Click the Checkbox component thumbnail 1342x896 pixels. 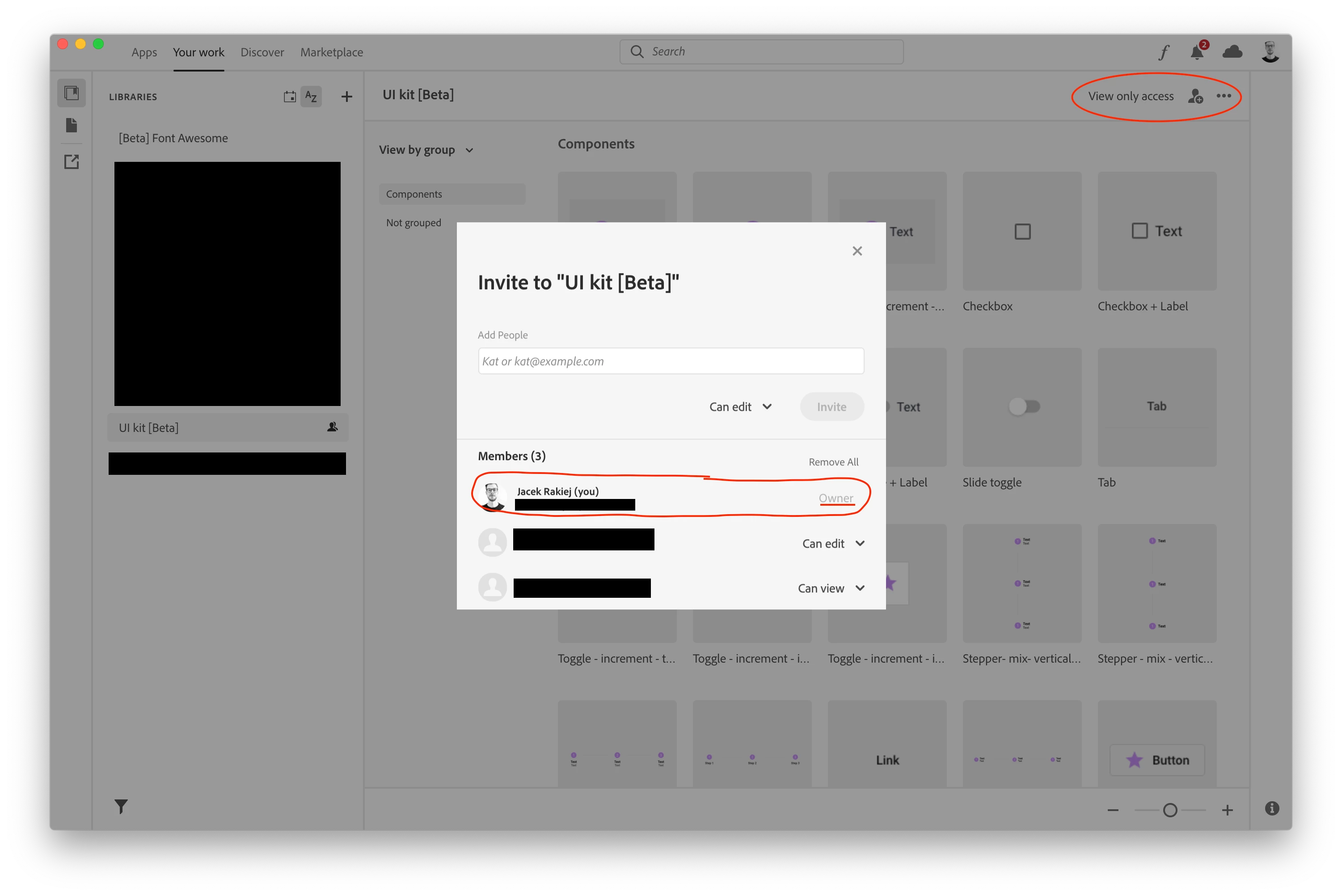pyautogui.click(x=1021, y=232)
